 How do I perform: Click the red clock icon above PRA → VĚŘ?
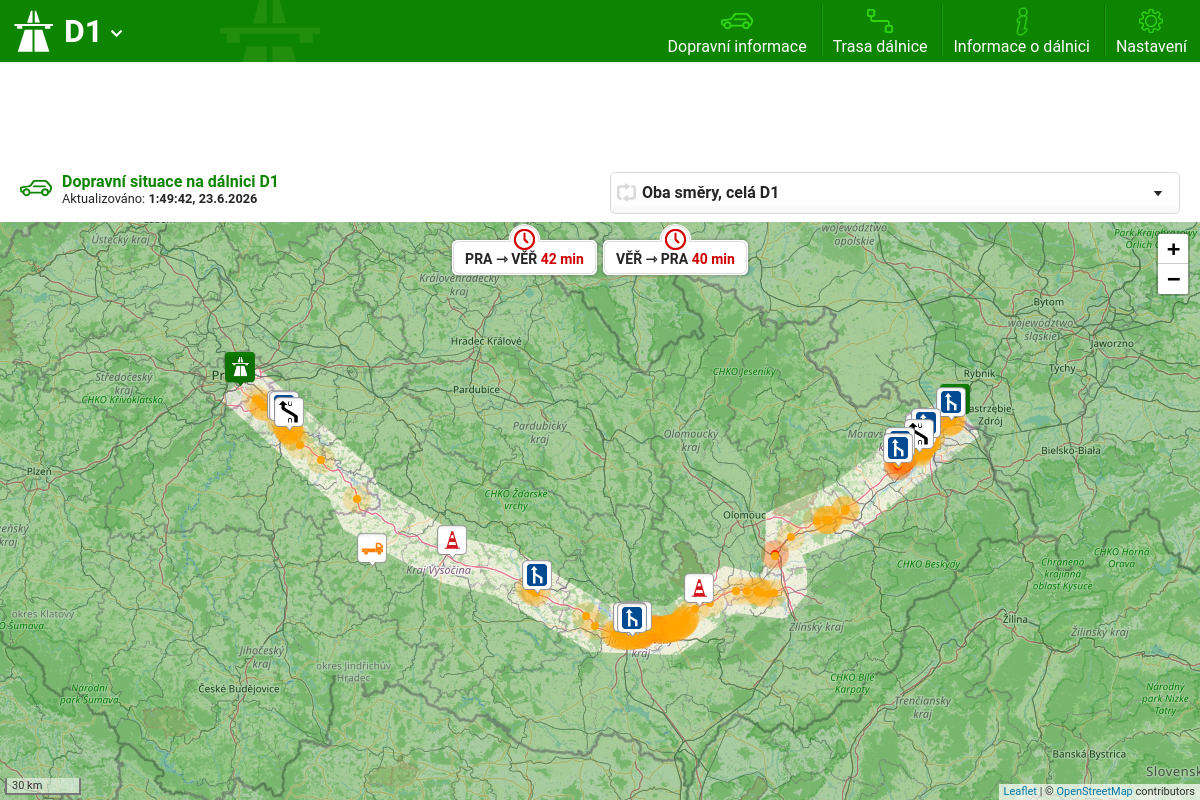click(x=524, y=239)
